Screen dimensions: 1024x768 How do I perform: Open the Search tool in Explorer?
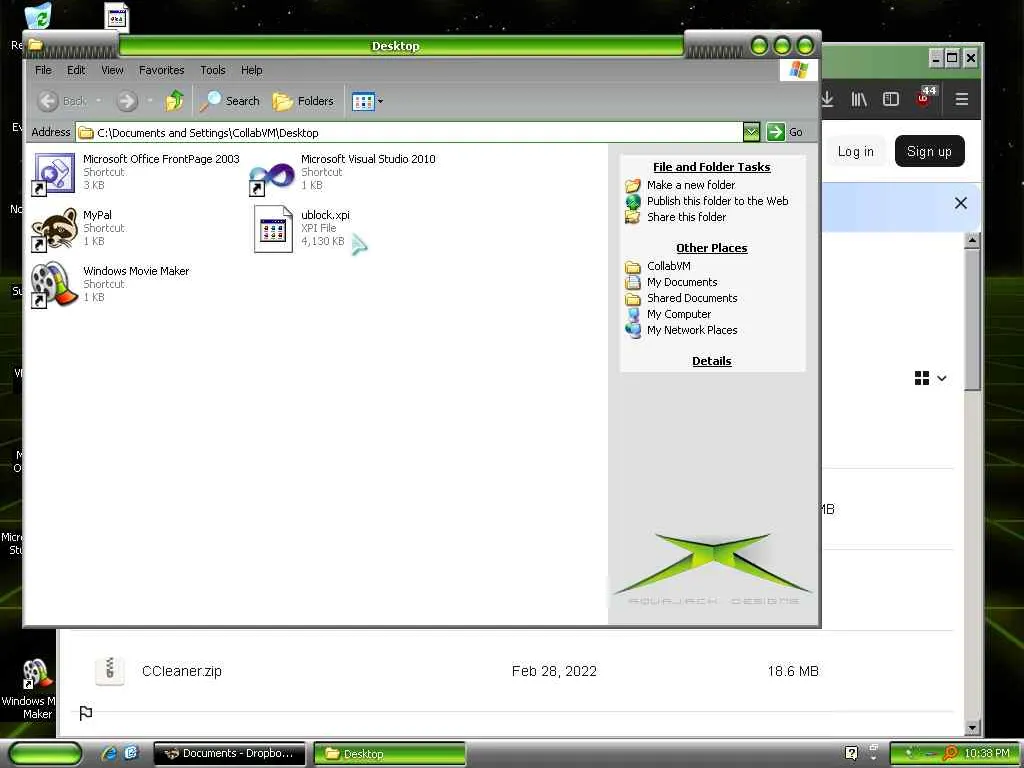click(x=230, y=101)
